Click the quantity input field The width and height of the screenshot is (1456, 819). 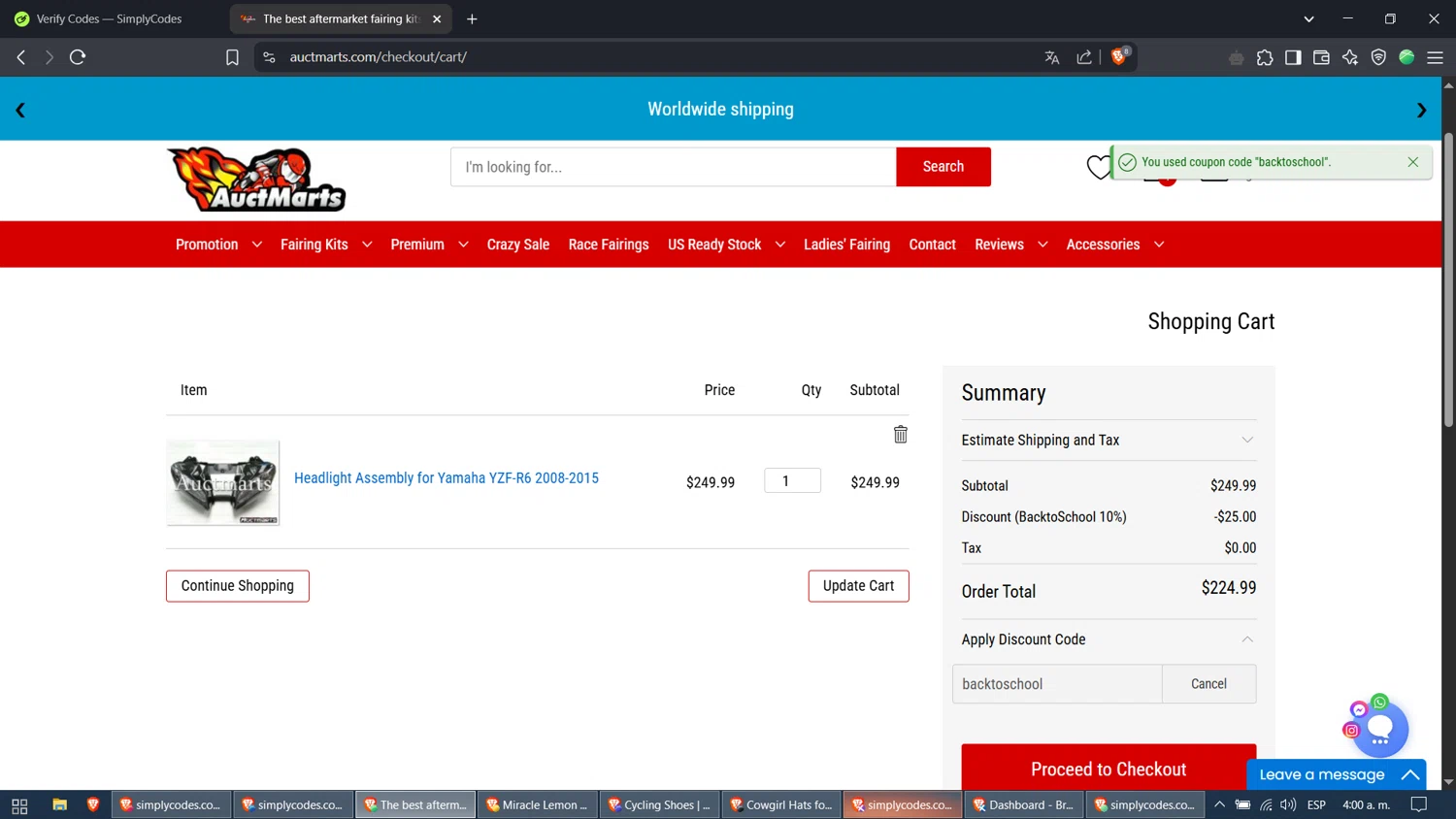coord(792,480)
